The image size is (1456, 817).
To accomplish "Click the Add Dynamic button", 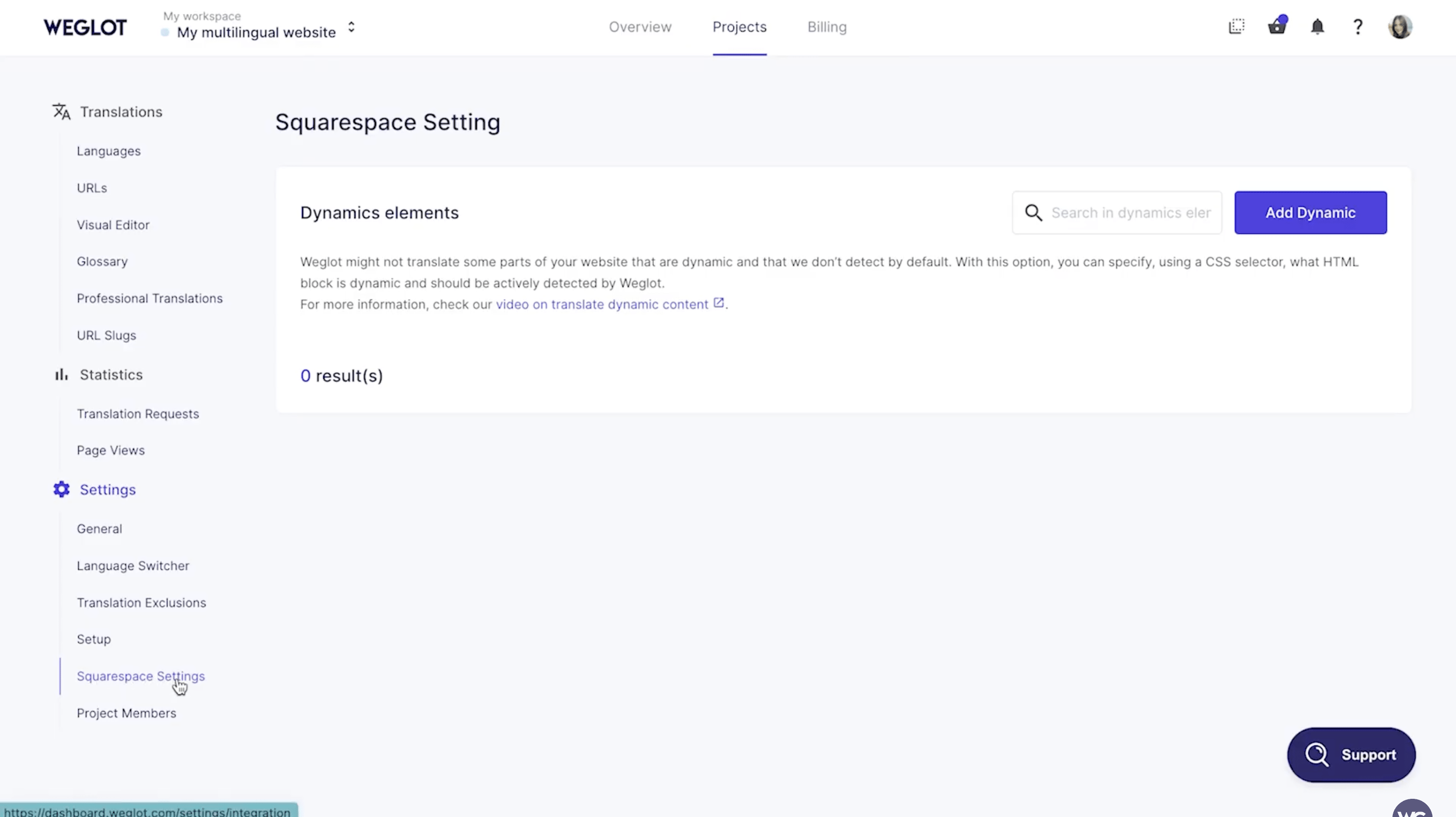I will pyautogui.click(x=1310, y=212).
